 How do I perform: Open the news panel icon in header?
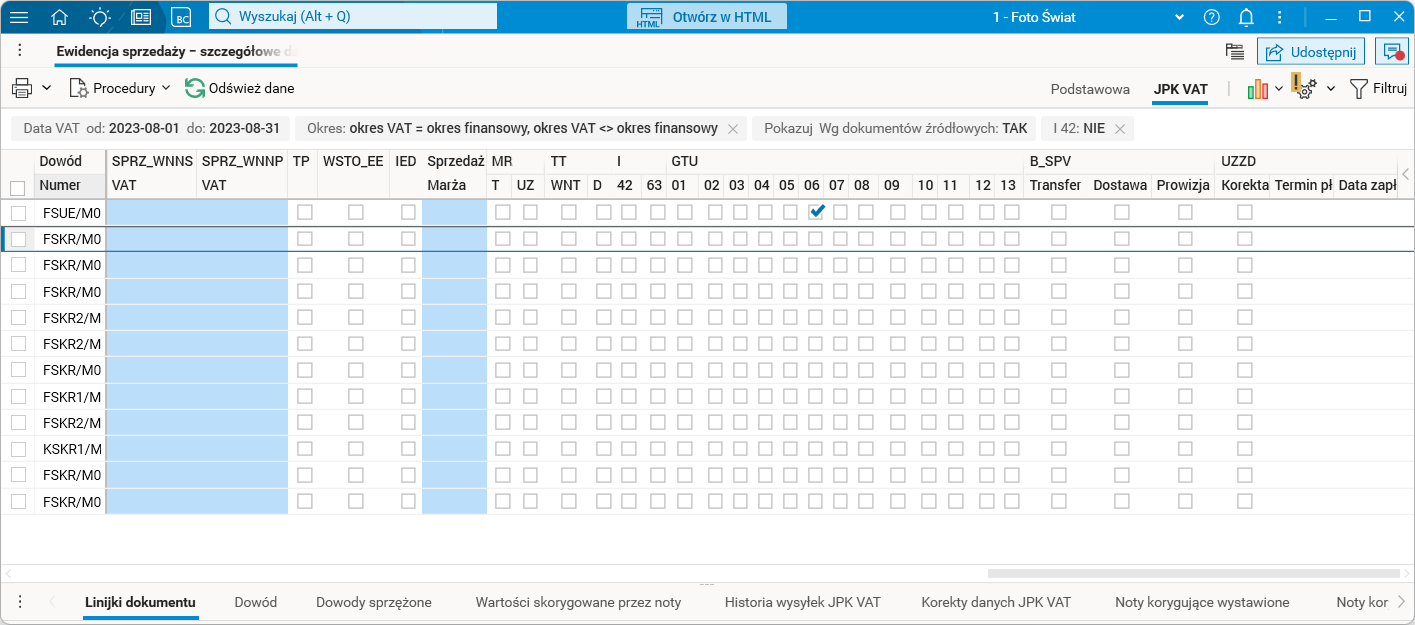[x=141, y=17]
